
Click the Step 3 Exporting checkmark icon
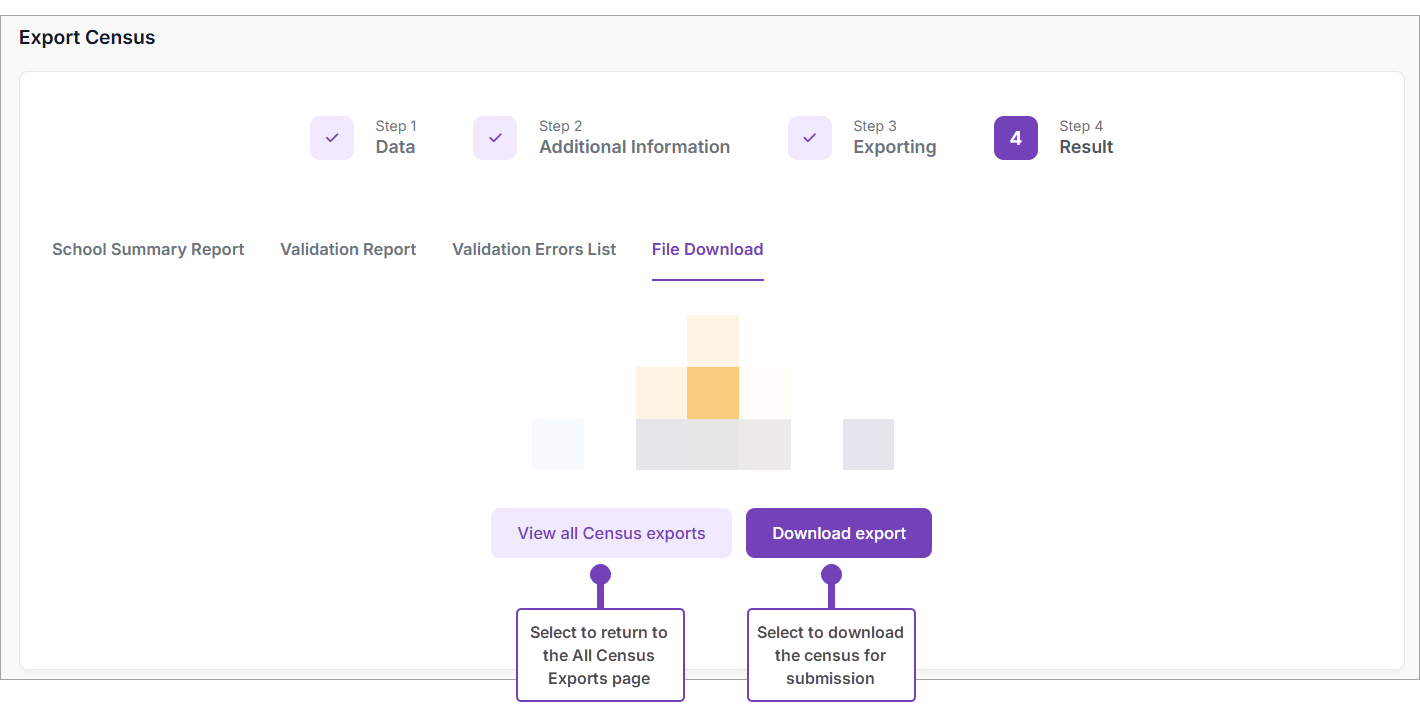810,137
